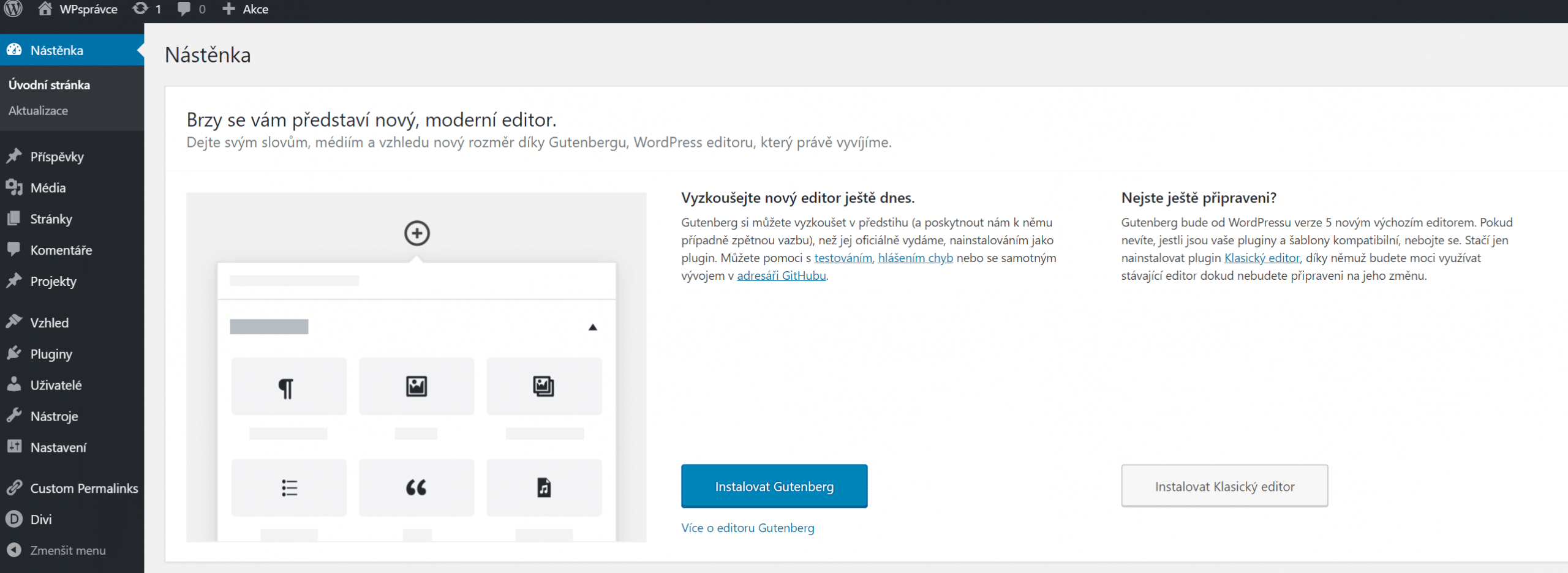Open the updates icon showing 1

(x=140, y=9)
